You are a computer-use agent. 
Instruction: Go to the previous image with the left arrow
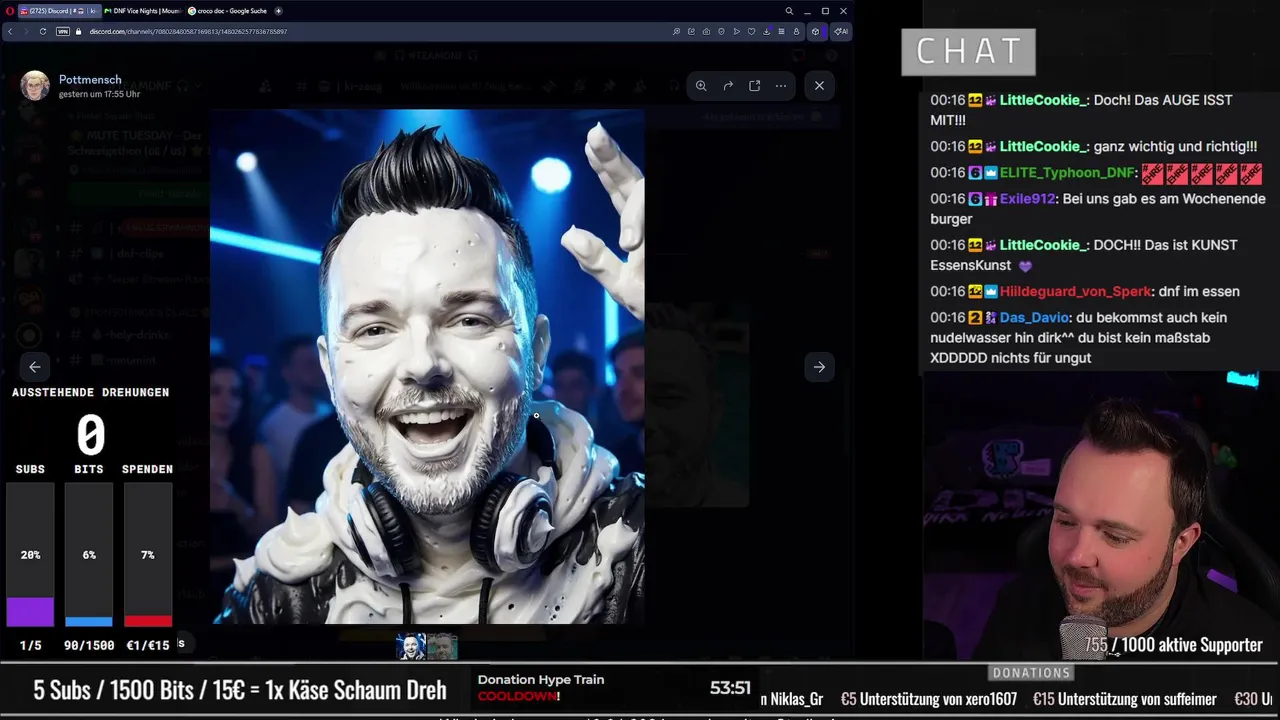coord(35,367)
